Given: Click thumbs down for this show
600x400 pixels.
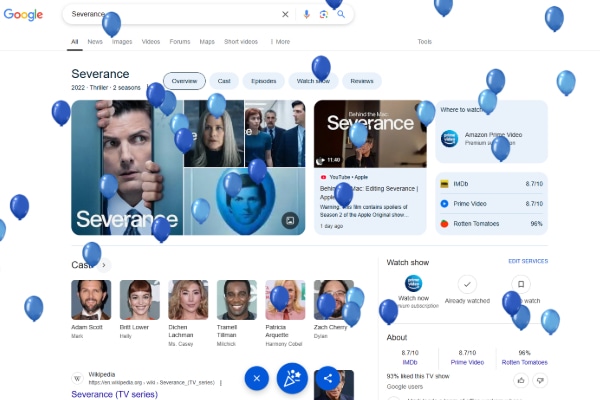Looking at the screenshot, I should pos(540,380).
